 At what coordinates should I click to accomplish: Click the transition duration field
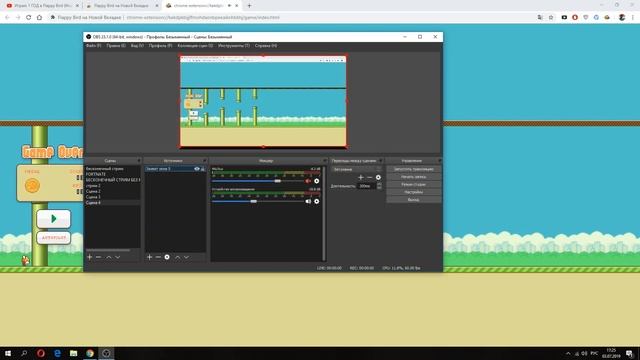point(367,186)
